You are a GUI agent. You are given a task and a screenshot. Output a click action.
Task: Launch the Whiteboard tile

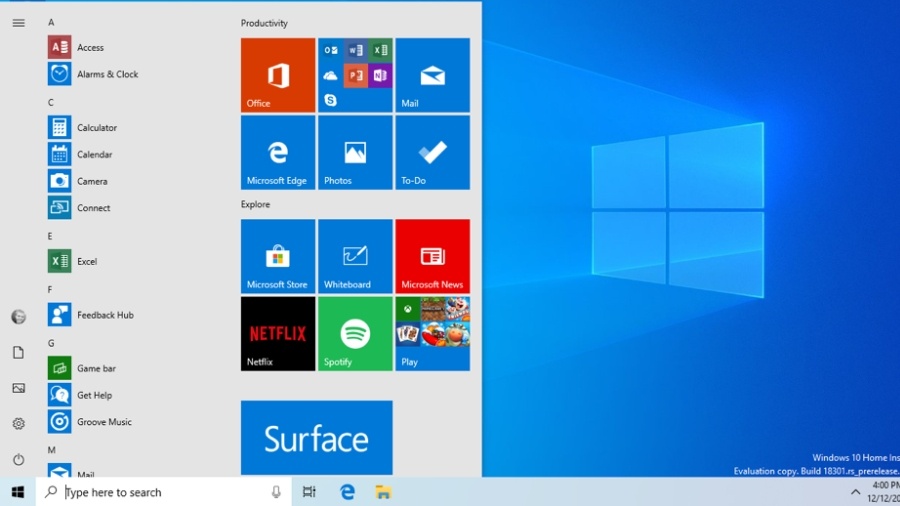pyautogui.click(x=355, y=256)
